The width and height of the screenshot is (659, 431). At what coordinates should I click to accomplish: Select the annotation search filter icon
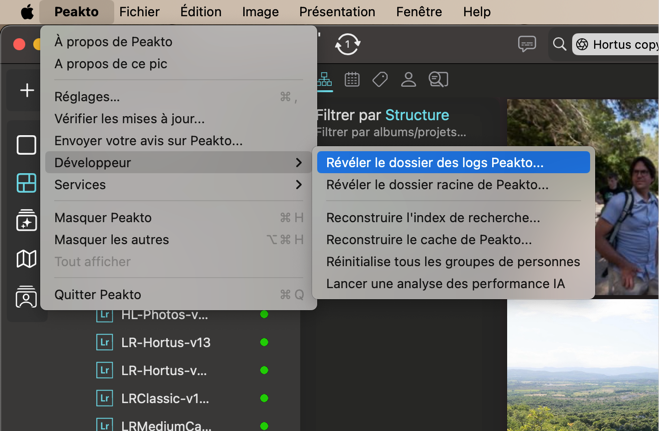(438, 79)
